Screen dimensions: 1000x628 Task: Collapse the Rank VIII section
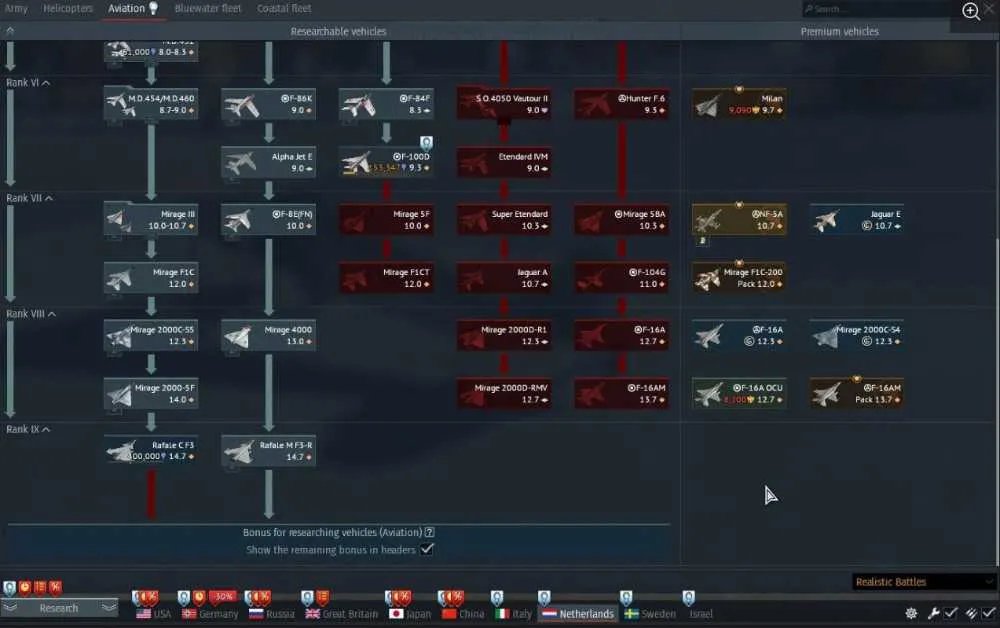point(52,314)
